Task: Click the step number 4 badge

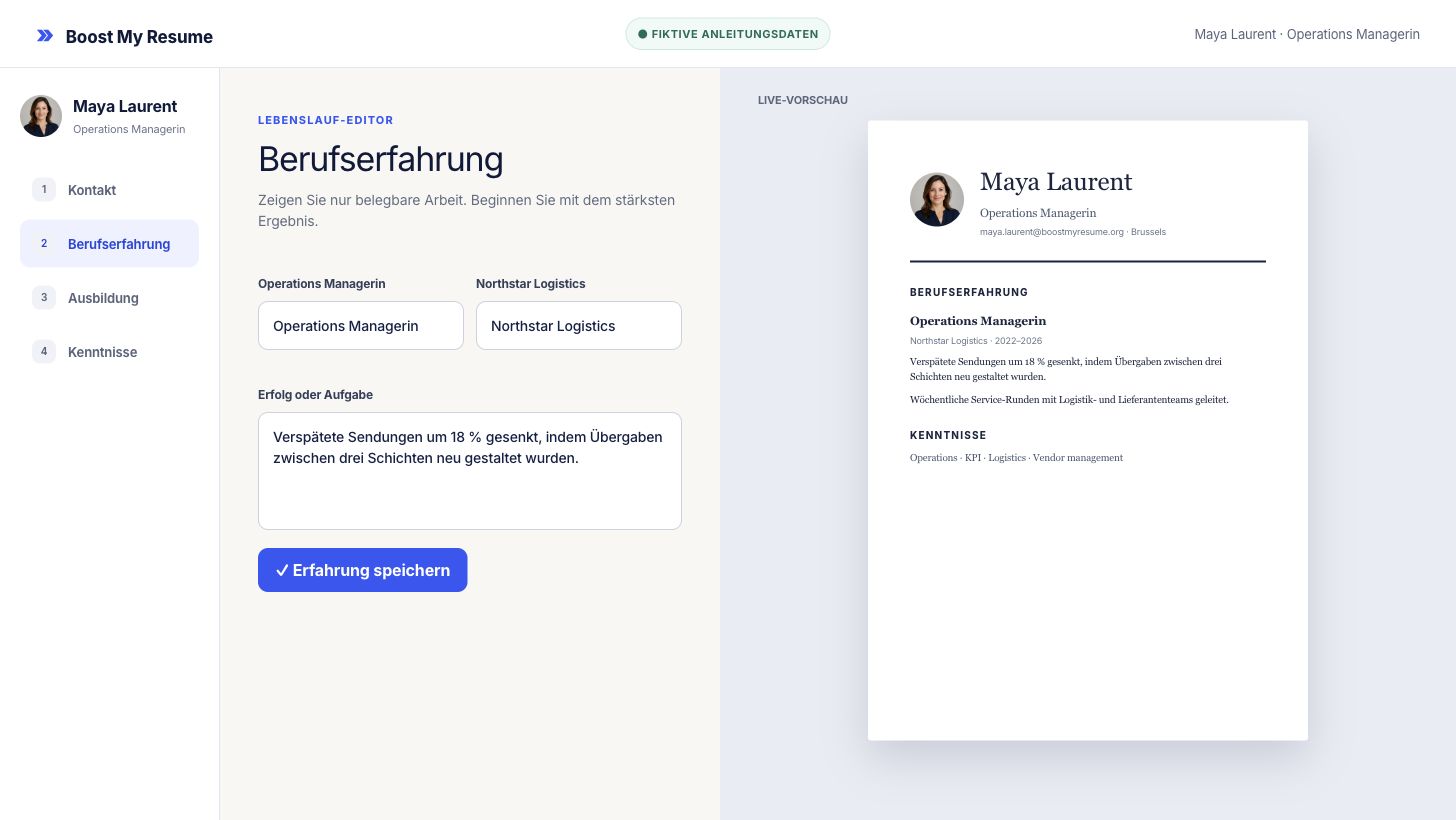Action: point(44,351)
